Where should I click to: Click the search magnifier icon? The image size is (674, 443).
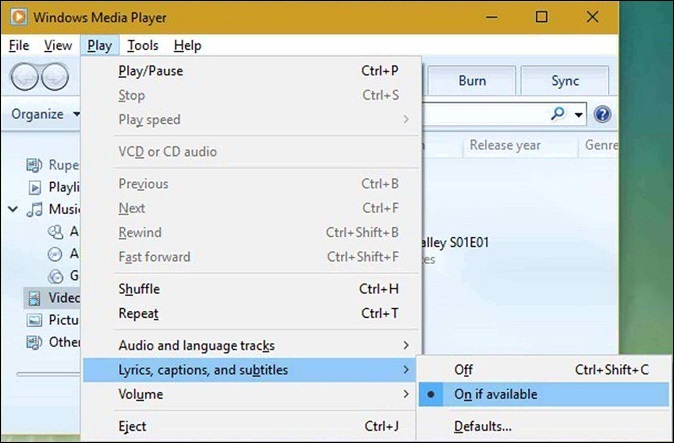(x=558, y=114)
